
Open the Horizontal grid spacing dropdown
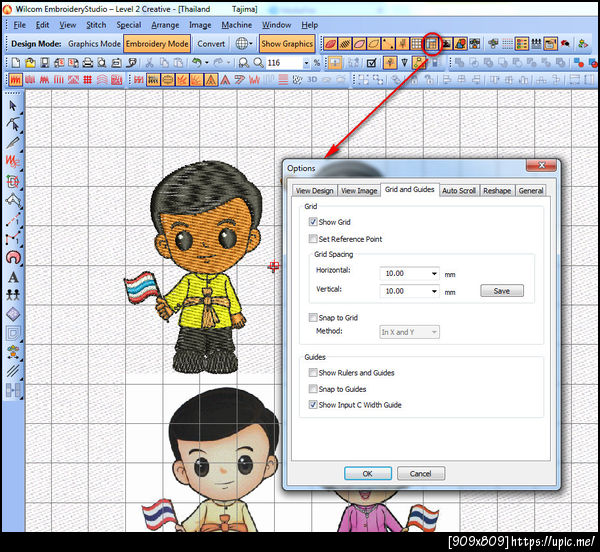tap(434, 273)
